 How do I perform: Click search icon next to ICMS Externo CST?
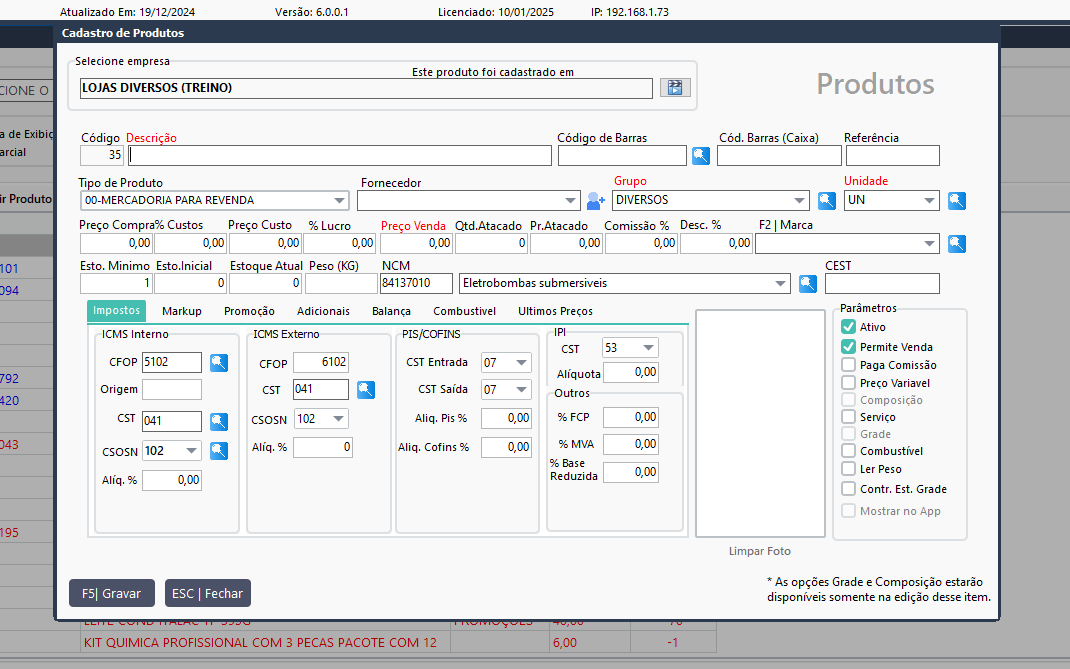click(x=367, y=389)
